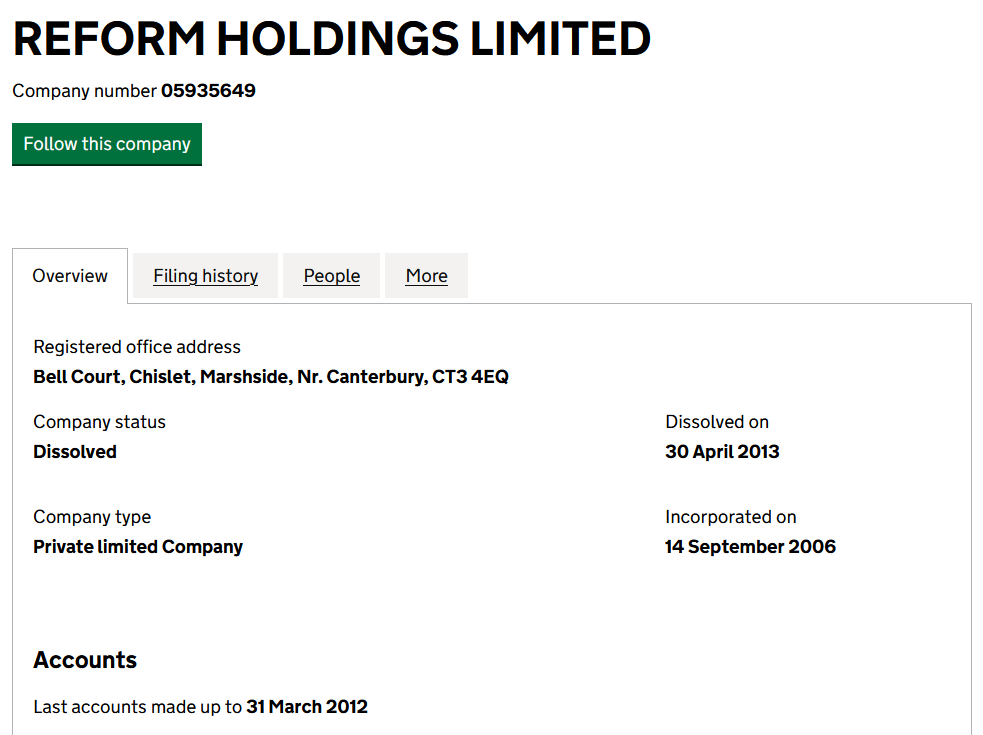Click the Accounts section heading

coord(85,660)
